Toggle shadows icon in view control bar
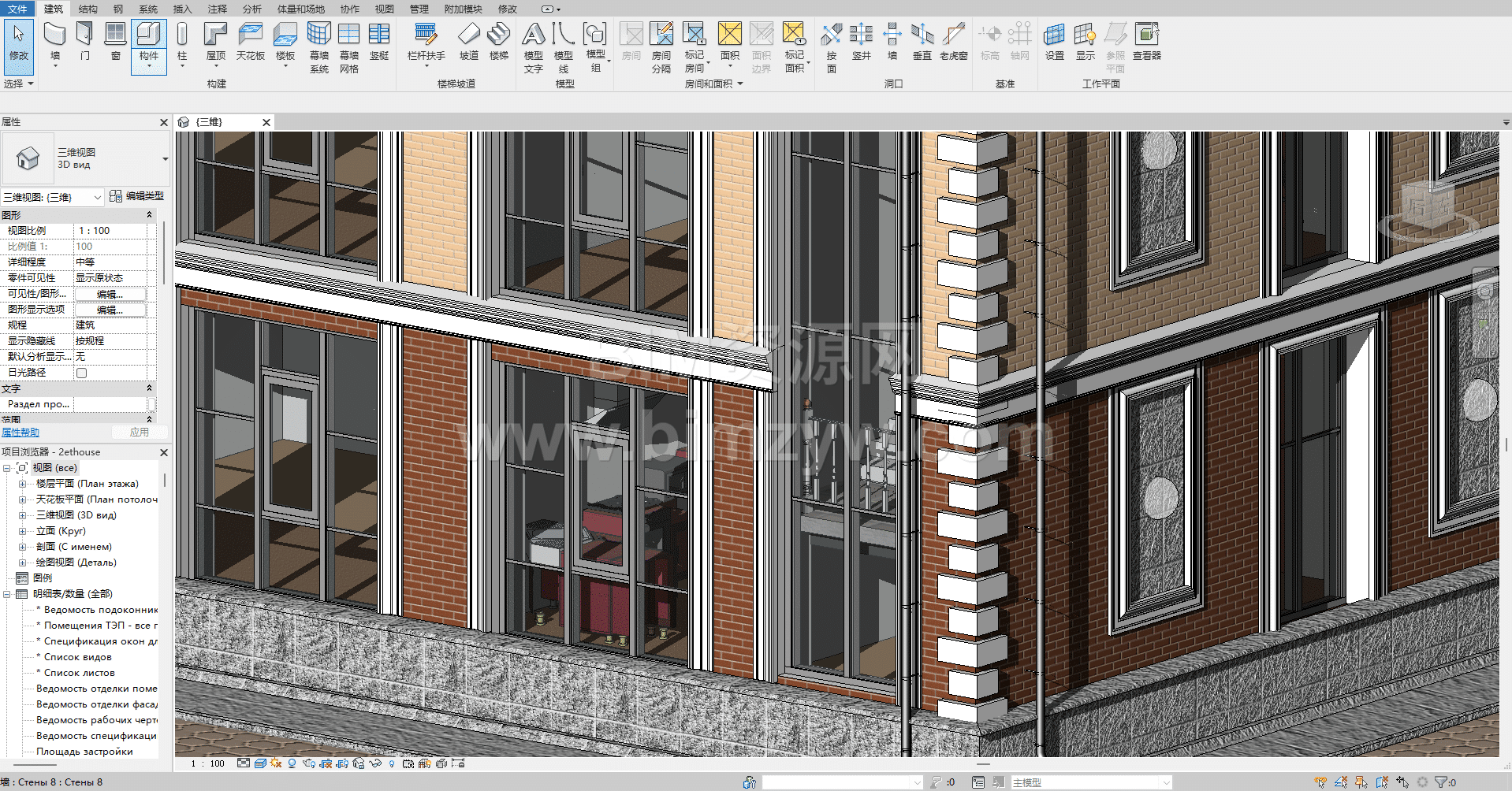1512x791 pixels. tap(292, 763)
